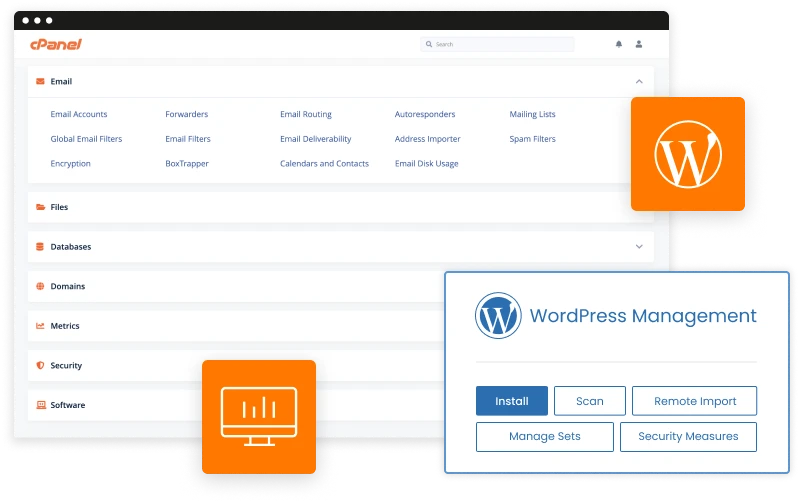Open Email Deliverability

(315, 139)
